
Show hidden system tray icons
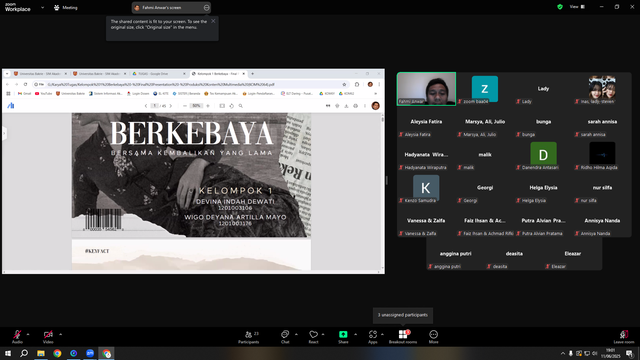563,353
